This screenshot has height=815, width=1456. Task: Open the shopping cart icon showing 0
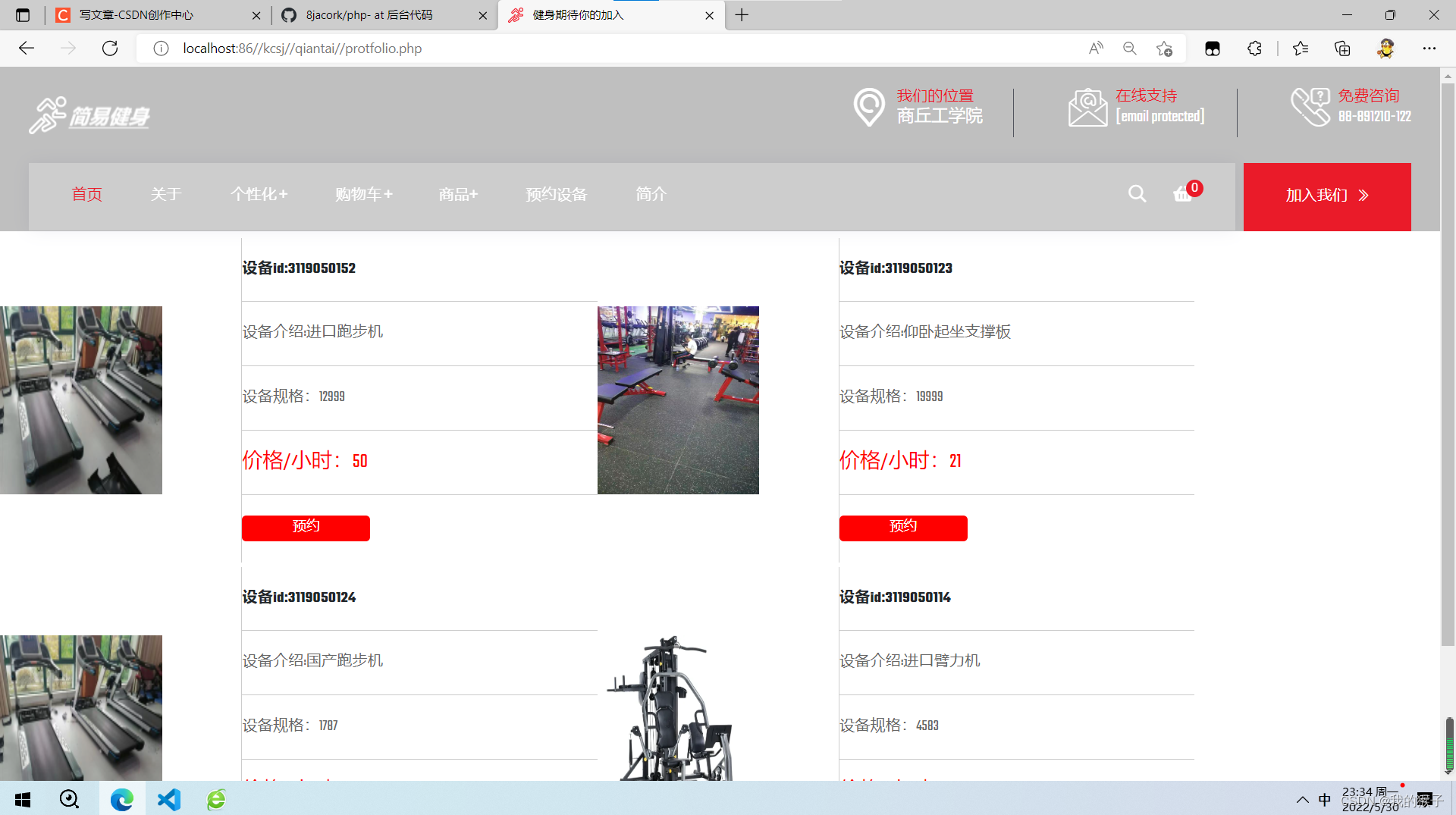pos(1183,195)
